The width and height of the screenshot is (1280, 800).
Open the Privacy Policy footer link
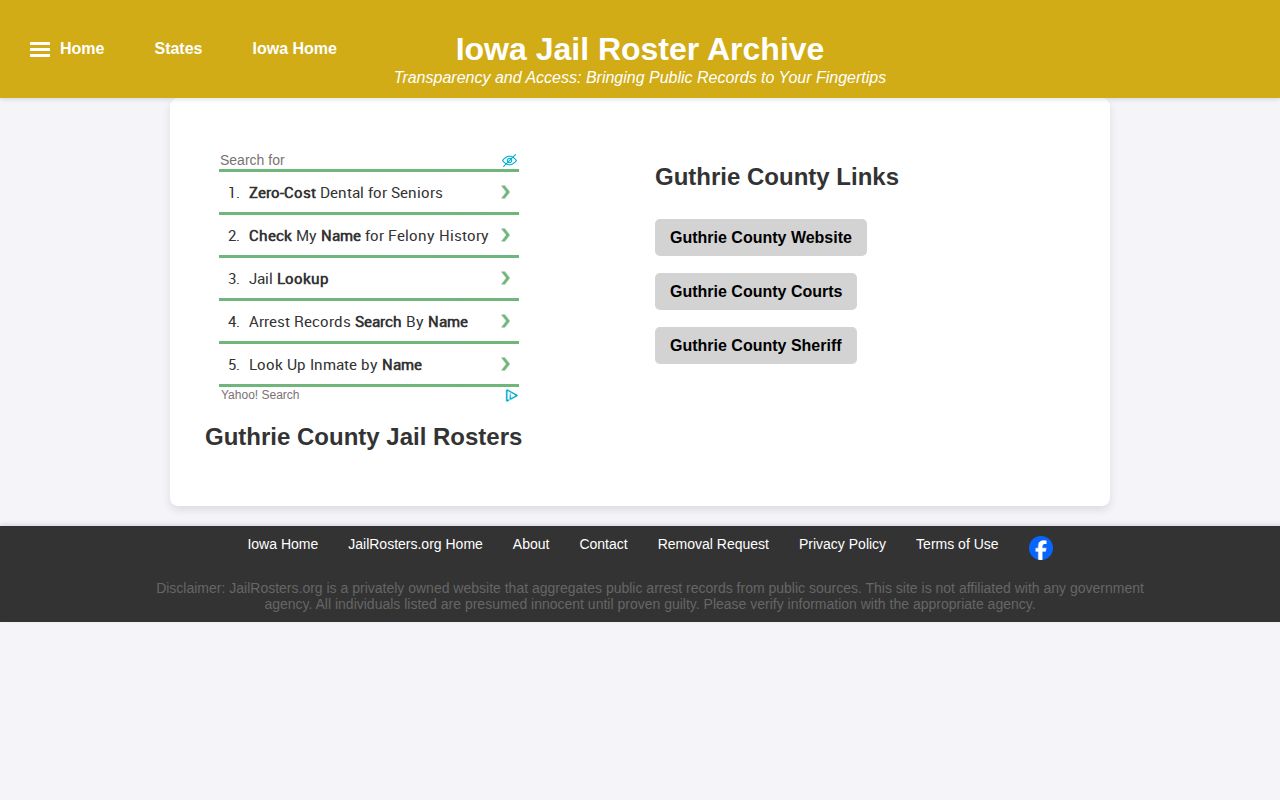842,544
